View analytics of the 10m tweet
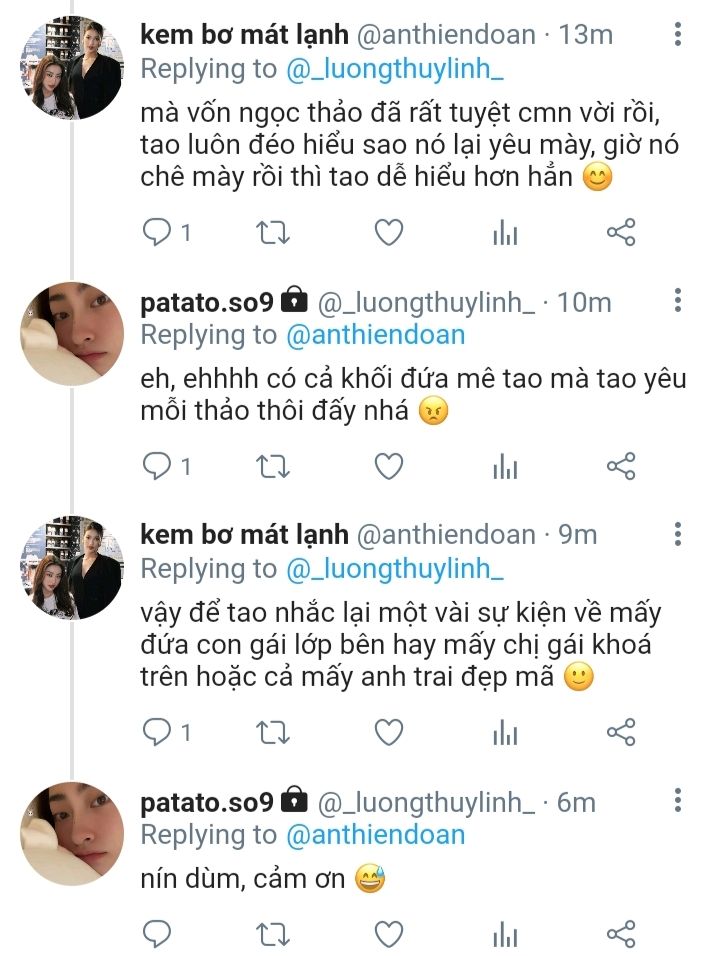 [x=505, y=468]
